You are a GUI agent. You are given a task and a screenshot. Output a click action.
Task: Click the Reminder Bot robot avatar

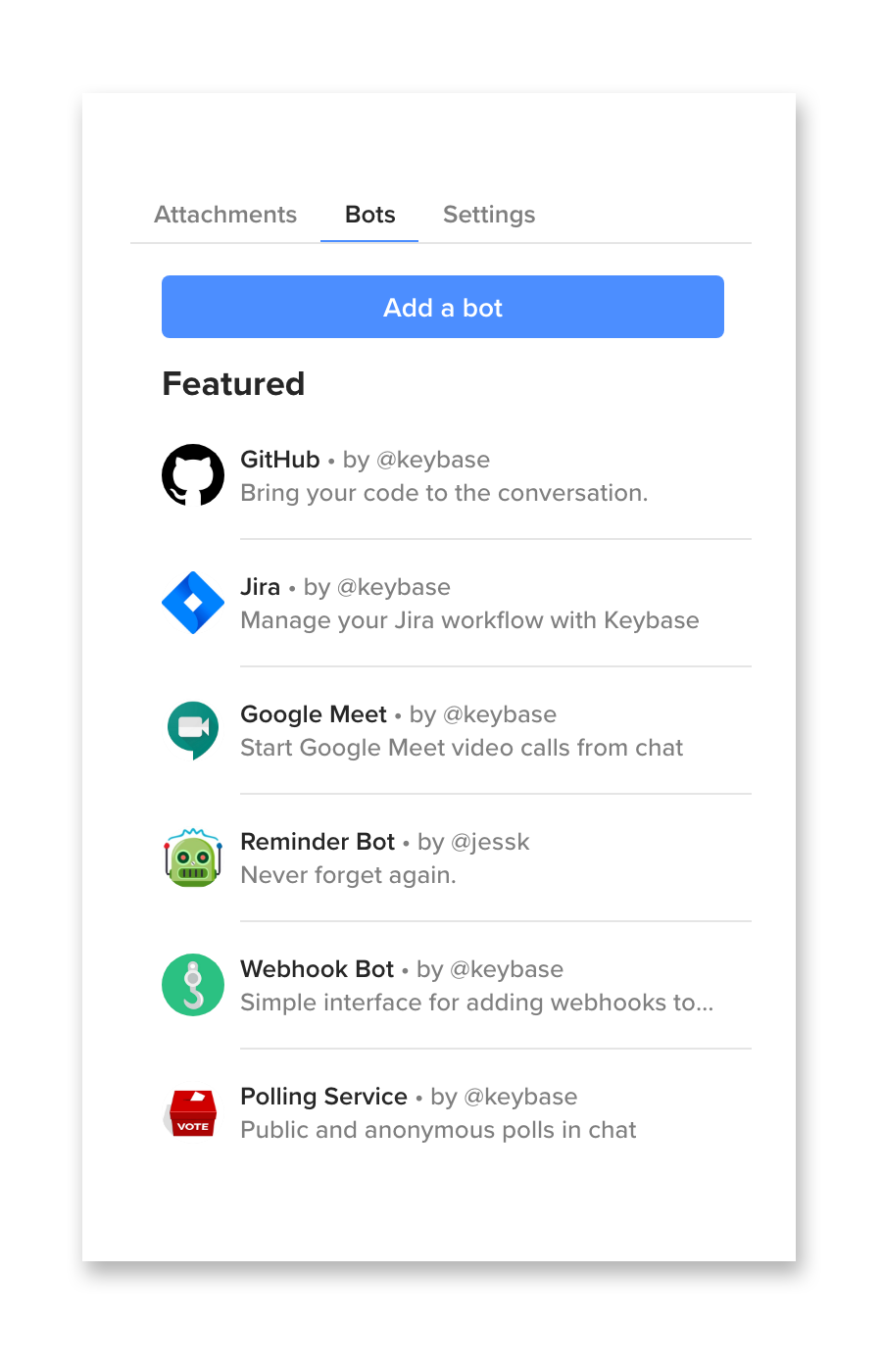(193, 857)
